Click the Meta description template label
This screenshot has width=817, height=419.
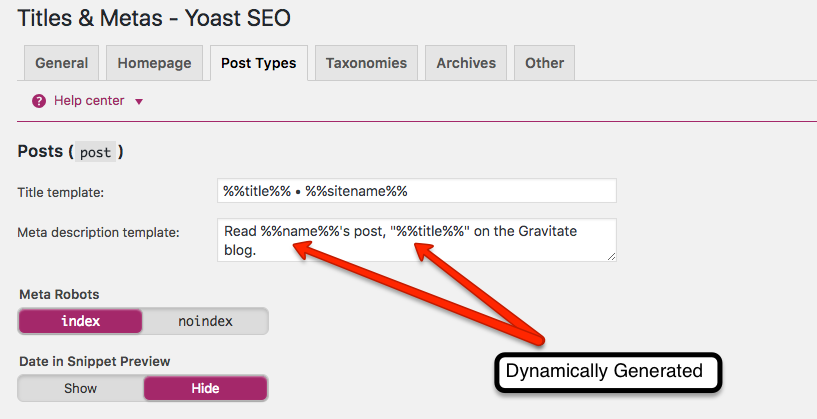(98, 232)
